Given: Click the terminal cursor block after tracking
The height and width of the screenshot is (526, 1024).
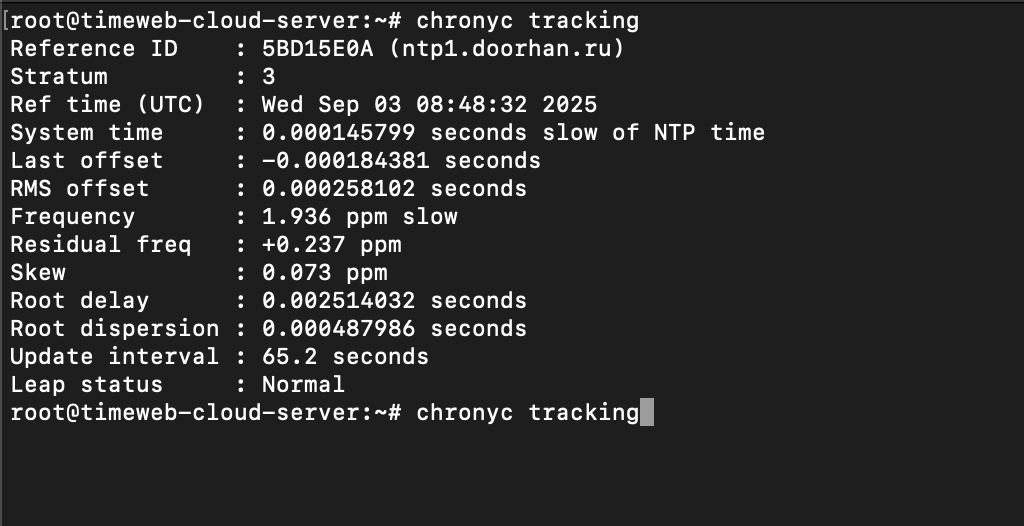Looking at the screenshot, I should coord(647,412).
